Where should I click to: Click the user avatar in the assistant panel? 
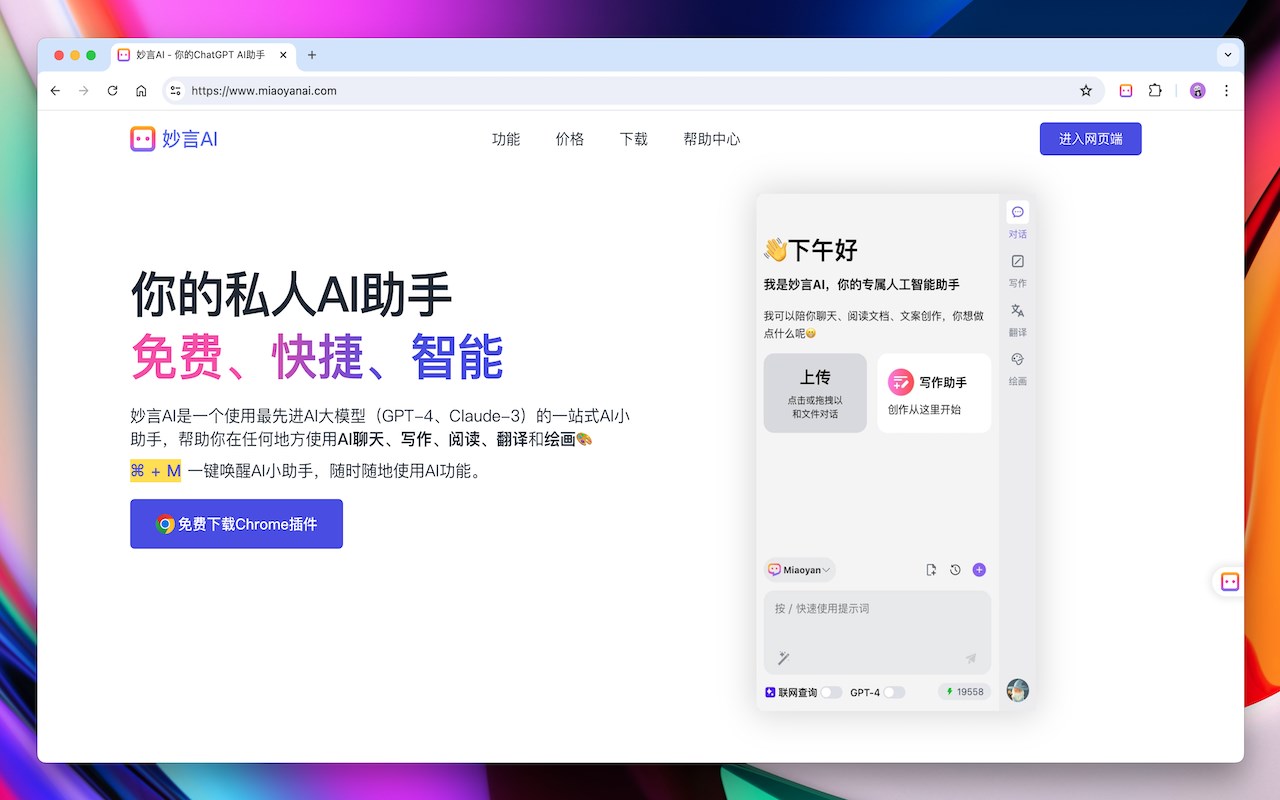point(1017,690)
